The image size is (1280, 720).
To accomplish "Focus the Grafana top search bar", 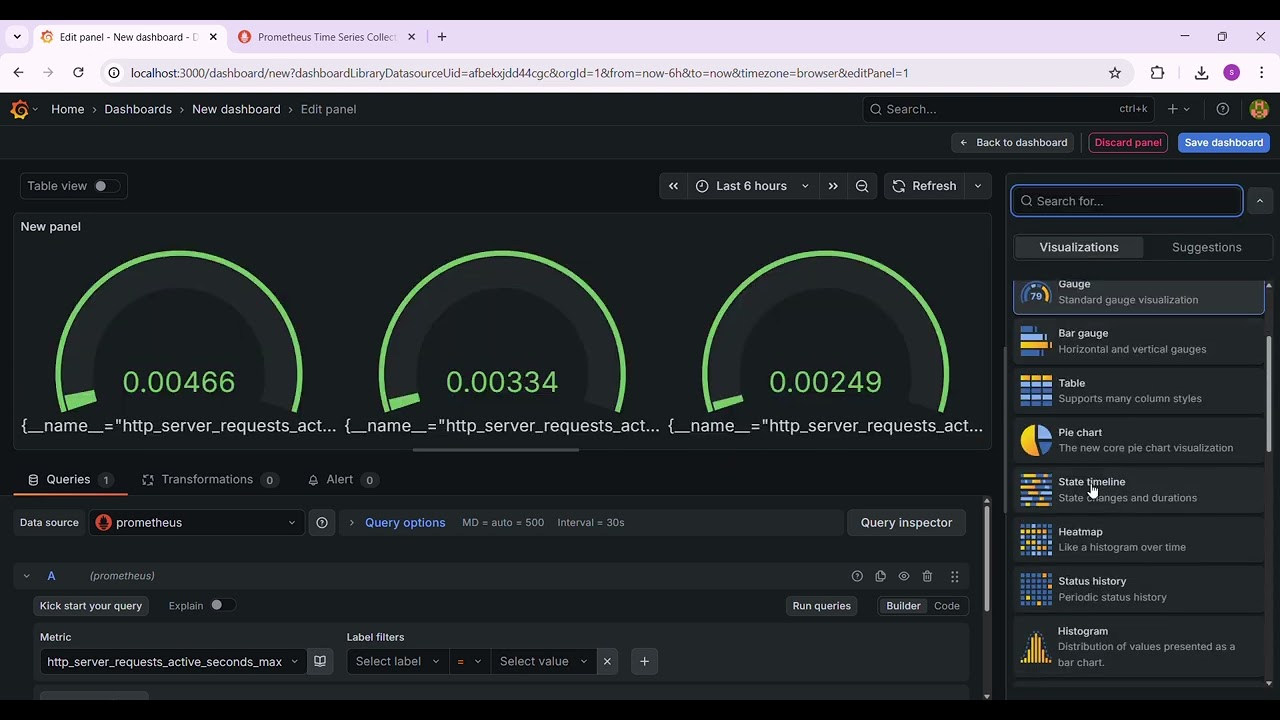I will pos(1009,109).
